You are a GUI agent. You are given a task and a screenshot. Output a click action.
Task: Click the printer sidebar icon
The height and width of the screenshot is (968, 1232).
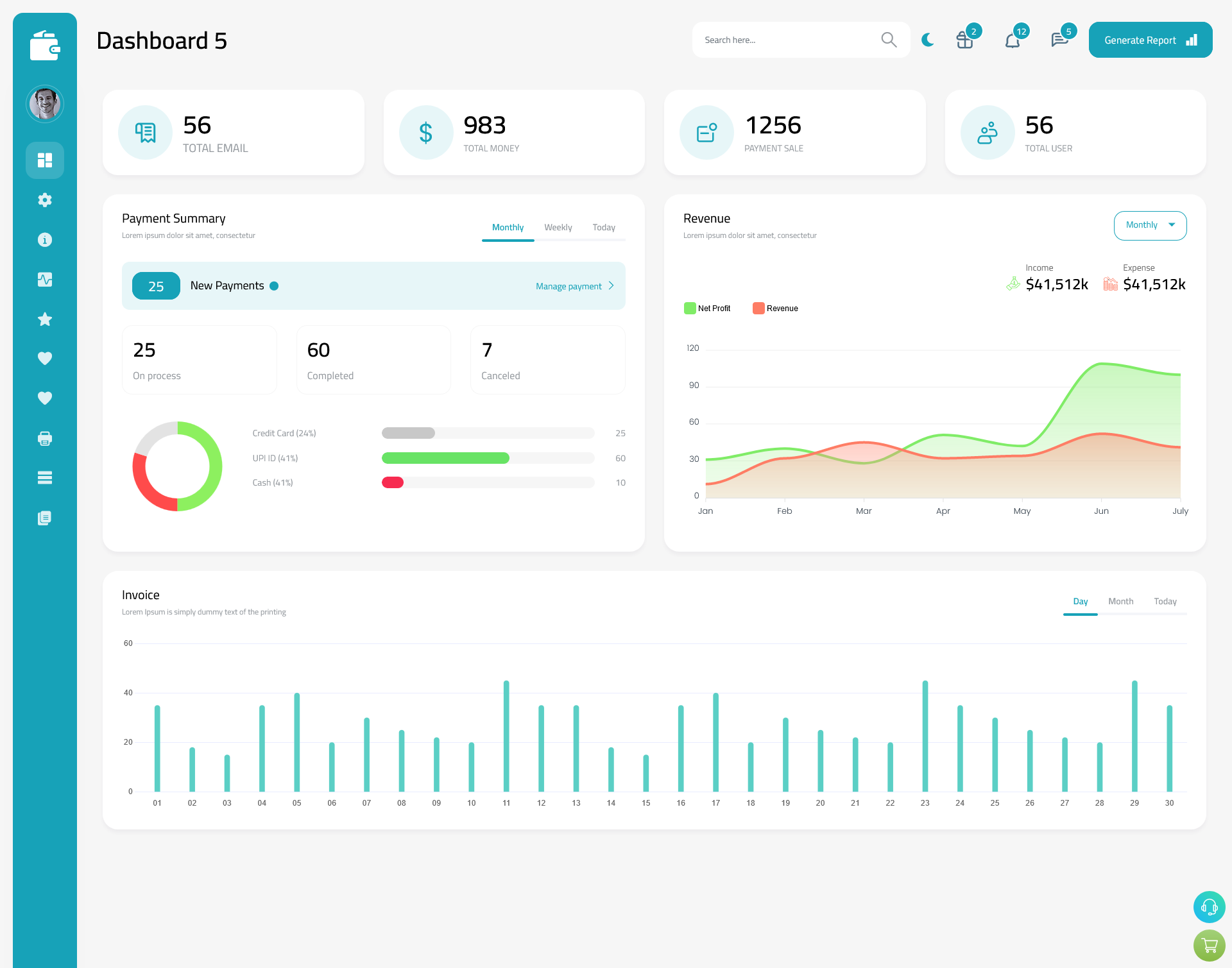click(44, 438)
